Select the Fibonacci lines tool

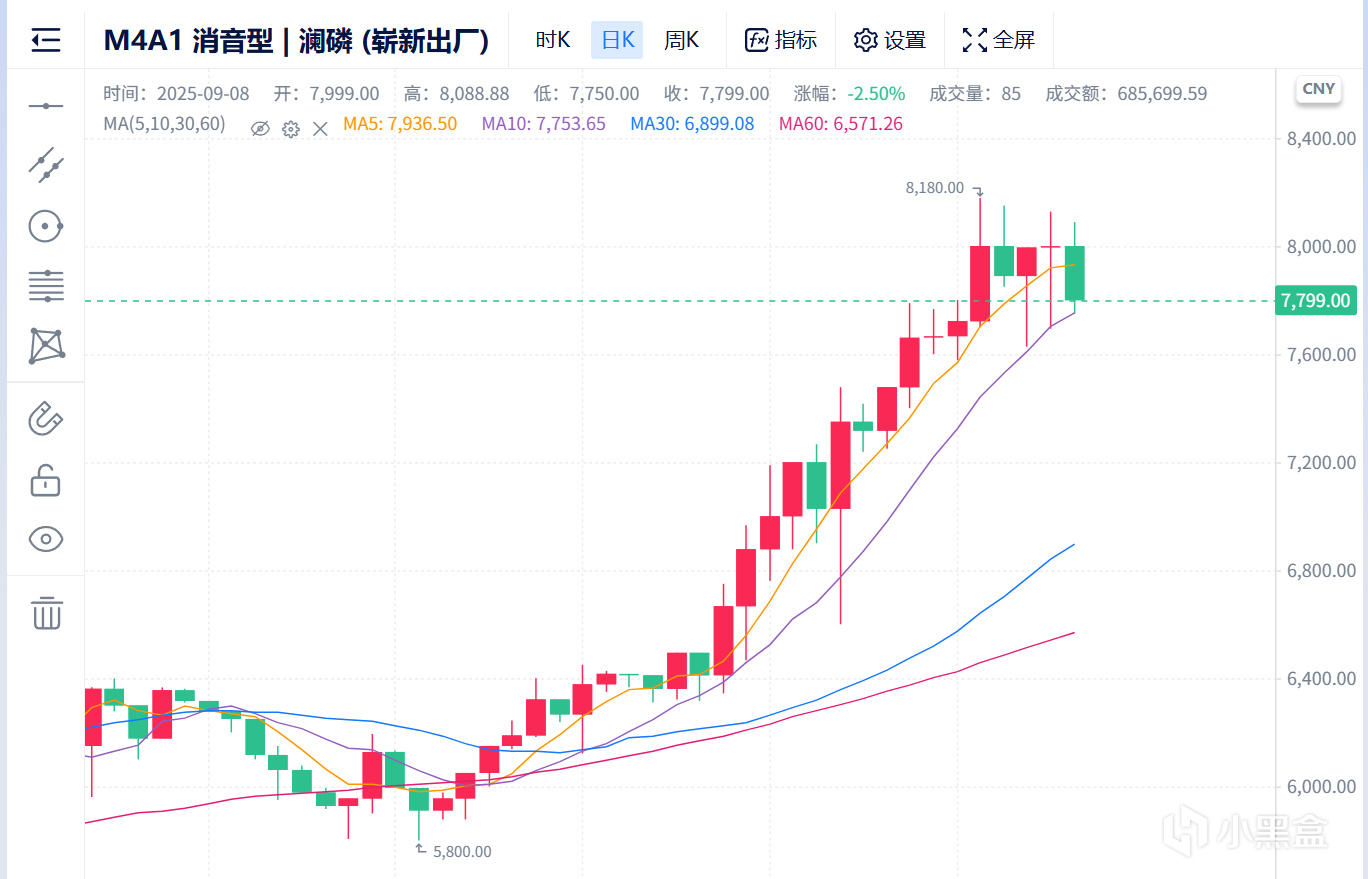point(46,286)
